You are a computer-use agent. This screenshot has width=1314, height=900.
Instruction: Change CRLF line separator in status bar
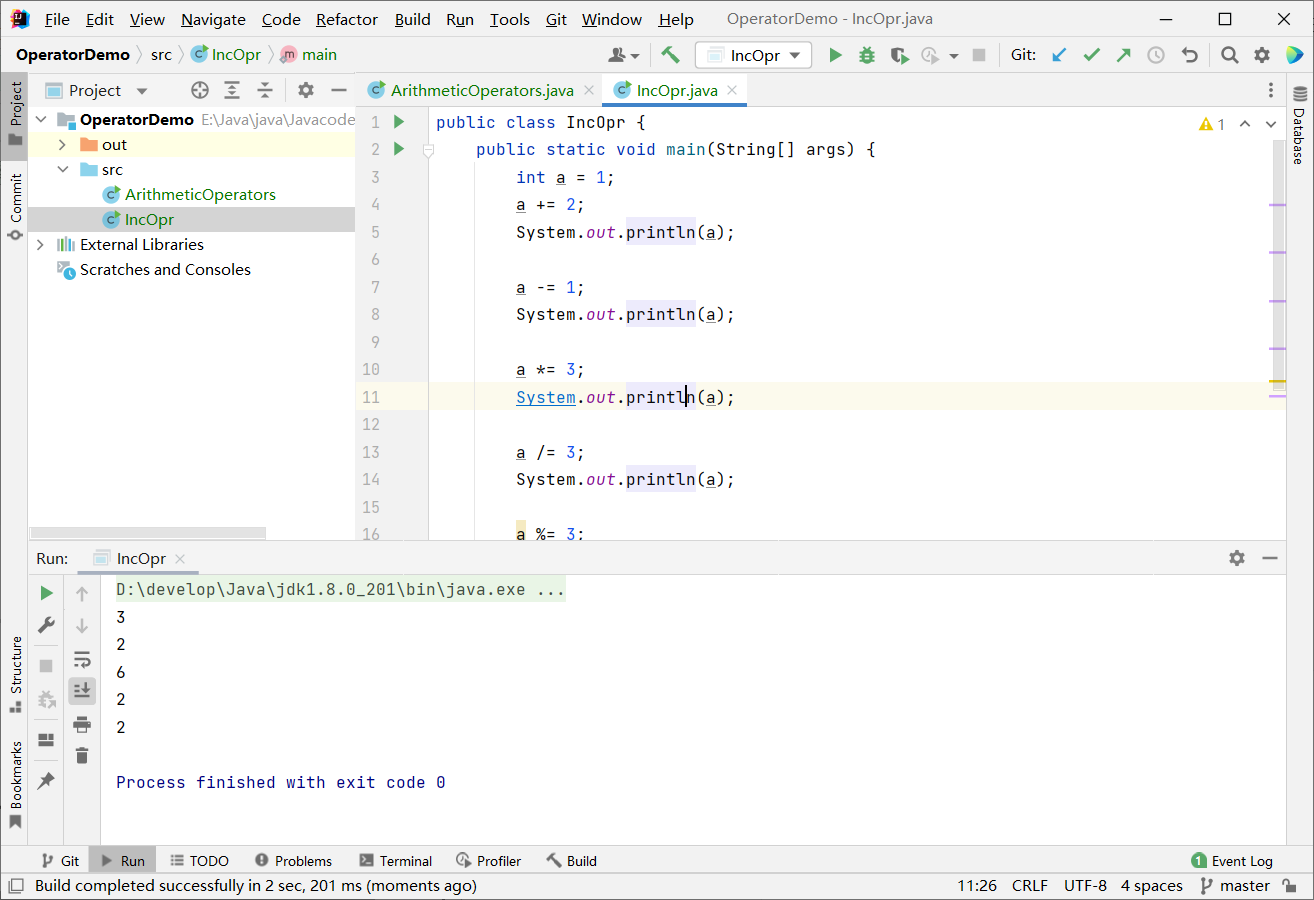1030,886
